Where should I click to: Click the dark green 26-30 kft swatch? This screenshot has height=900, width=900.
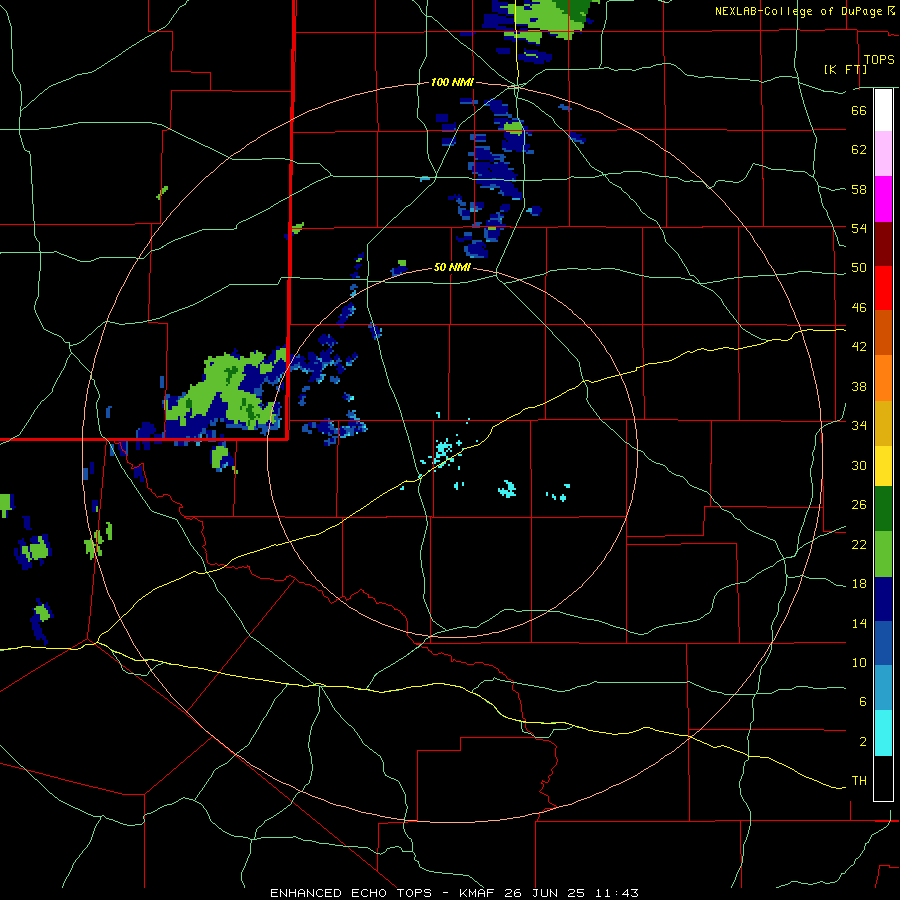pos(883,509)
